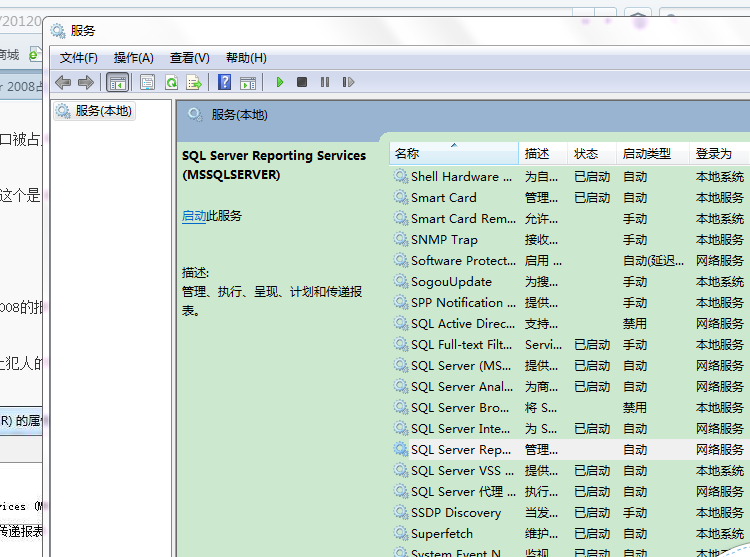This screenshot has width=750, height=557.
Task: Click the gear icon beside Shell Hardware
Action: [400, 176]
